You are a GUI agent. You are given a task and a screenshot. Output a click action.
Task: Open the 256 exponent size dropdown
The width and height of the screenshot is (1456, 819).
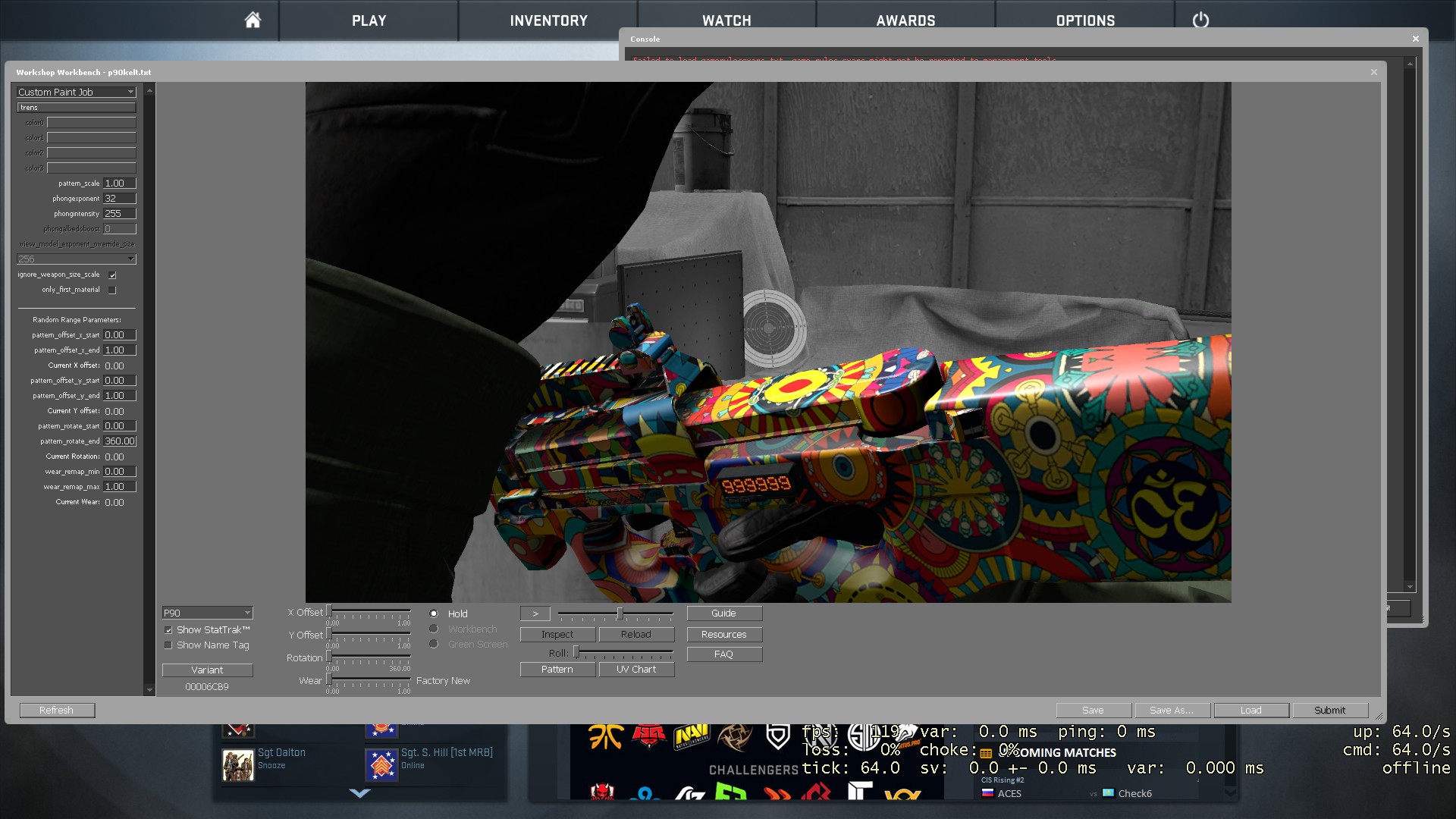[x=76, y=259]
